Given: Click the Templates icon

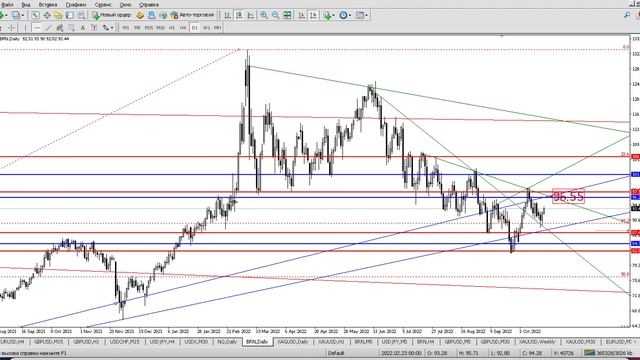Looking at the screenshot, I should 360,15.
